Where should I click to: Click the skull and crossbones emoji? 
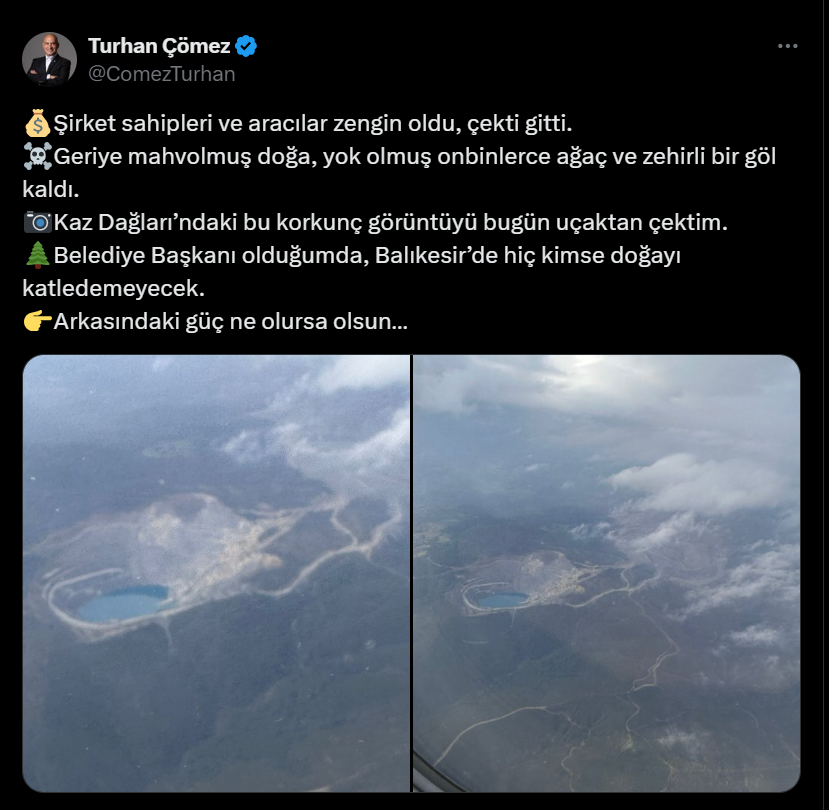(x=38, y=156)
